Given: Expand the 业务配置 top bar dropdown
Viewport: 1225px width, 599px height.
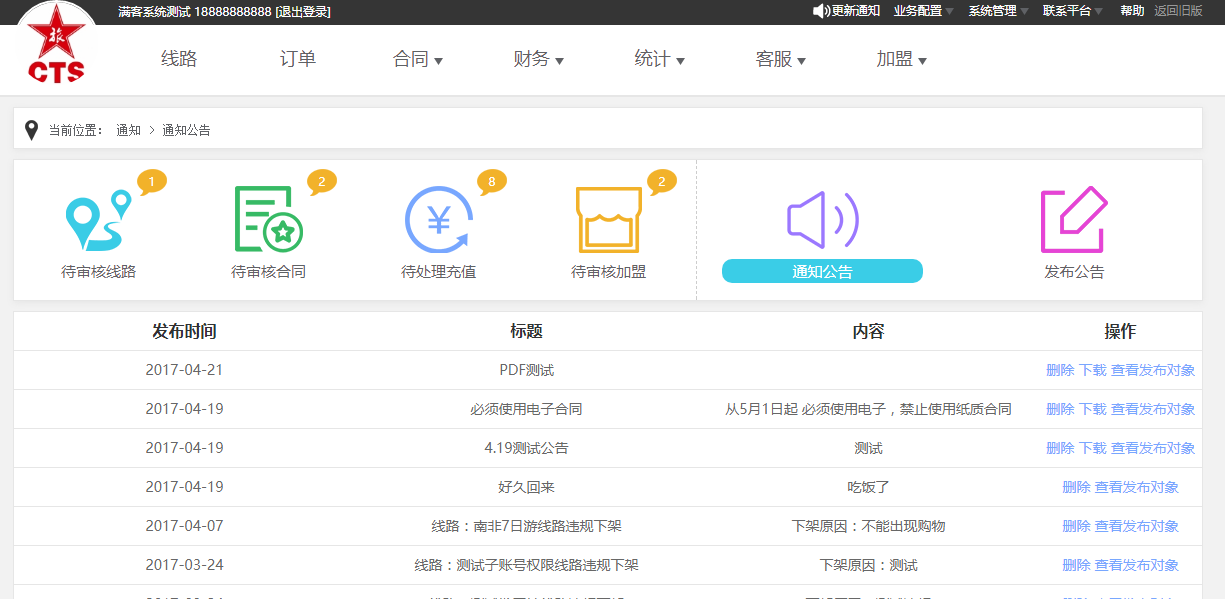Looking at the screenshot, I should [923, 11].
